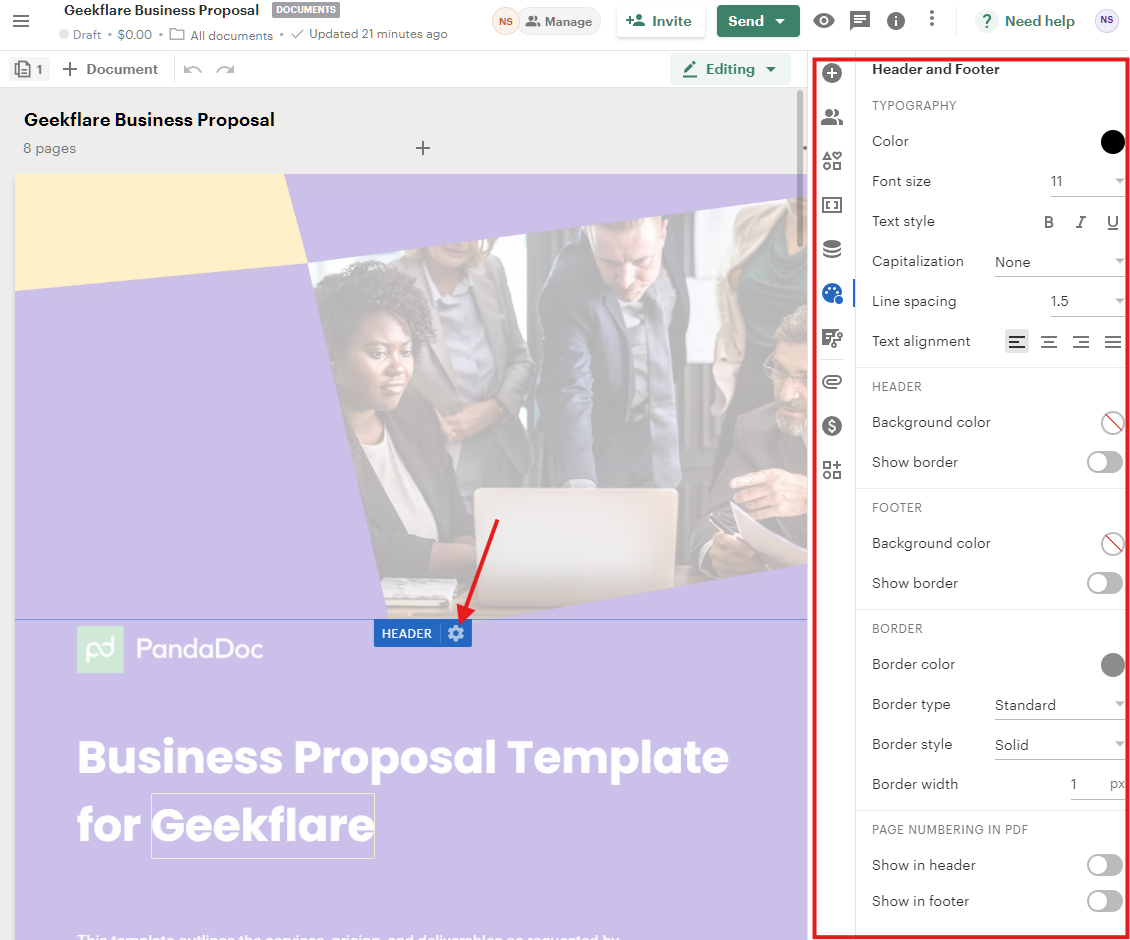Open the comments chat icon
1130x940 pixels.
tap(860, 21)
